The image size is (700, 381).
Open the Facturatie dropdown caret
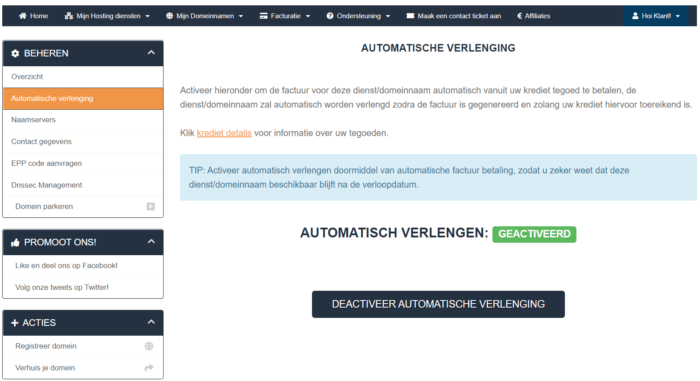click(308, 16)
